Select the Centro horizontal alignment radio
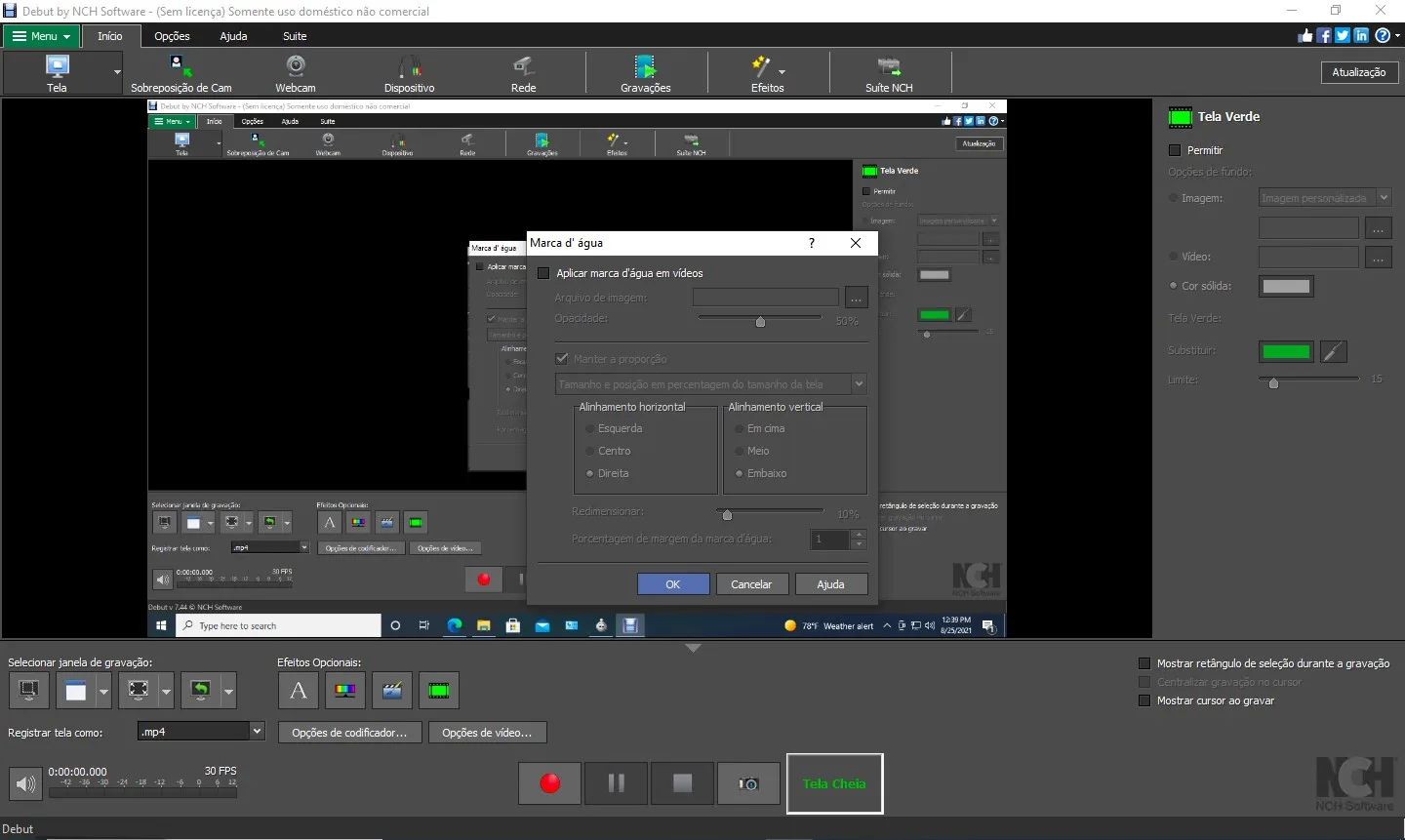Image resolution: width=1405 pixels, height=840 pixels. [589, 451]
